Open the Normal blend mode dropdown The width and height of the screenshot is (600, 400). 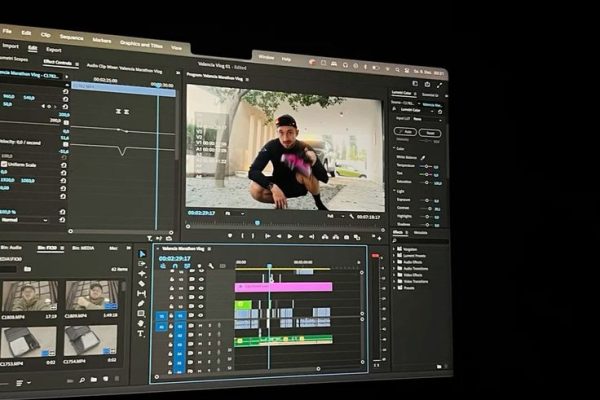(x=24, y=220)
